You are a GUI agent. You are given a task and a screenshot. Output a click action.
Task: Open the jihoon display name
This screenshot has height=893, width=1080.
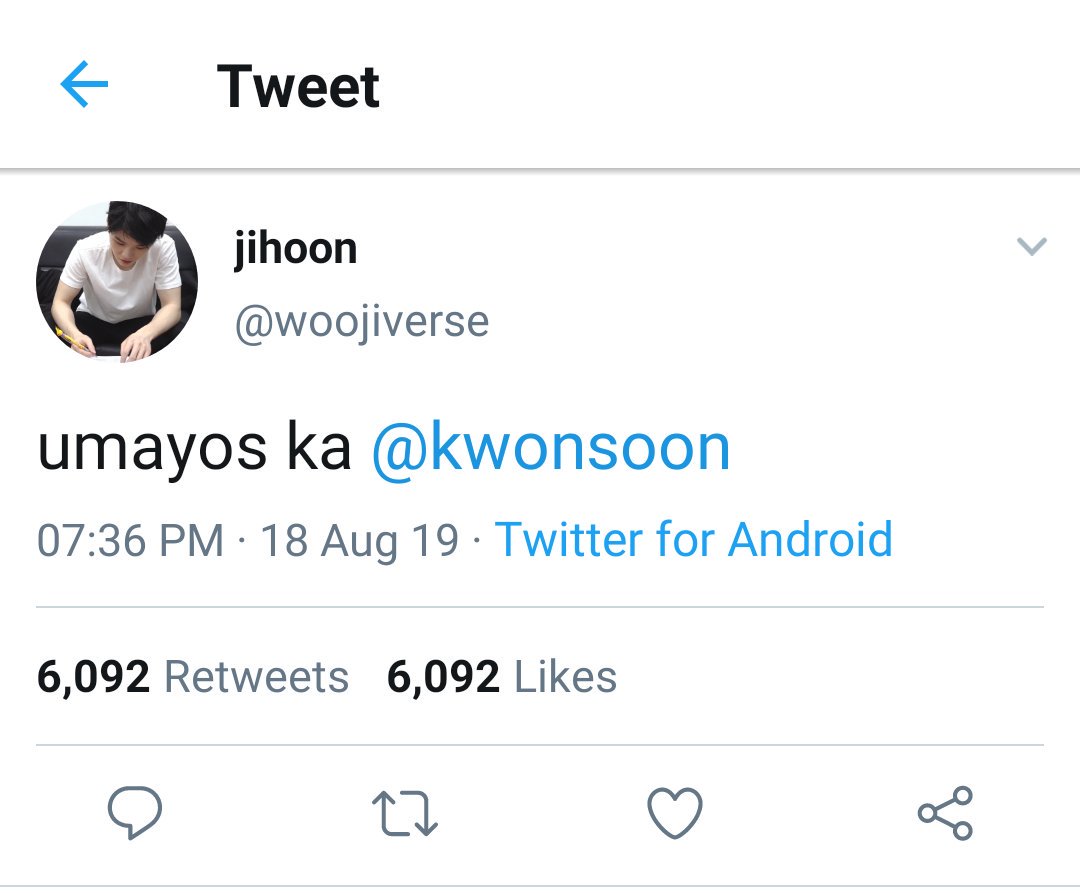[x=295, y=249]
